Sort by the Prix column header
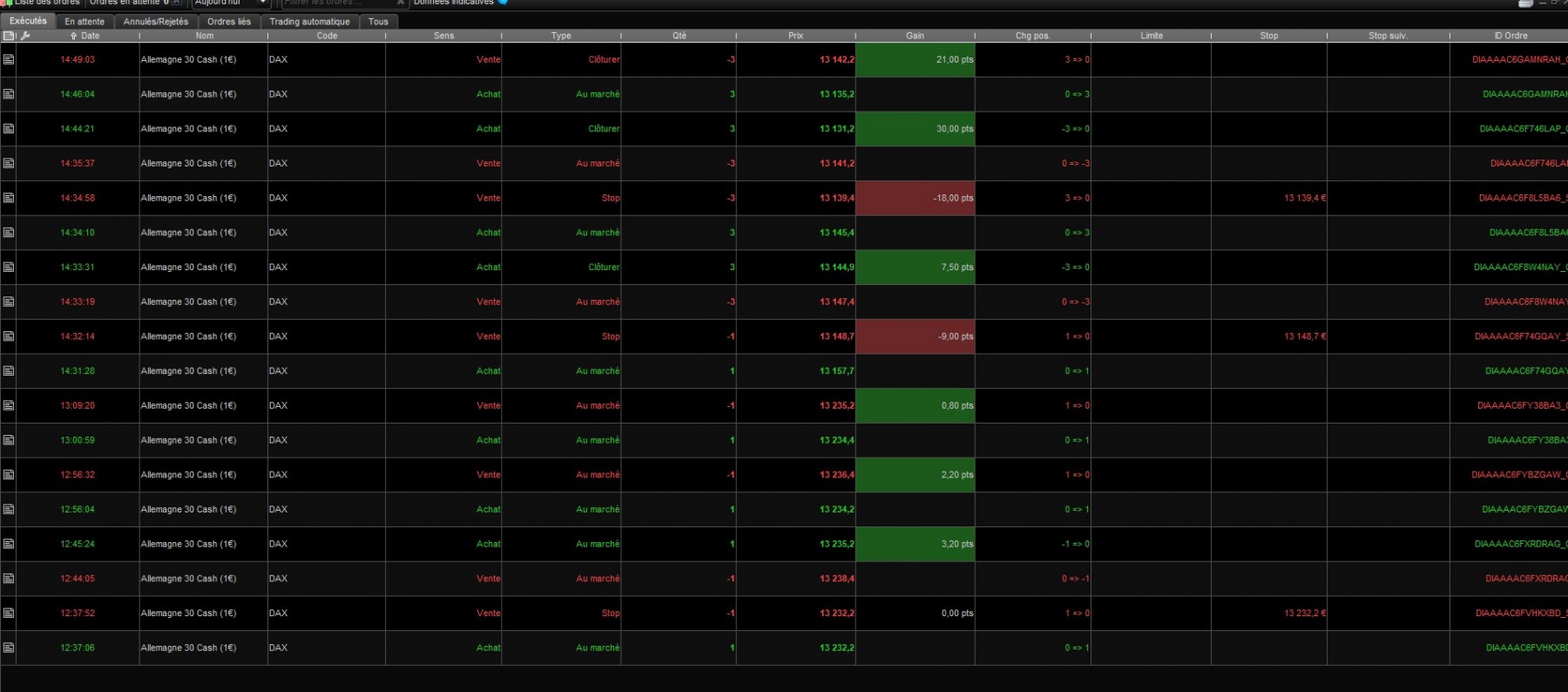Image resolution: width=1568 pixels, height=692 pixels. tap(795, 36)
